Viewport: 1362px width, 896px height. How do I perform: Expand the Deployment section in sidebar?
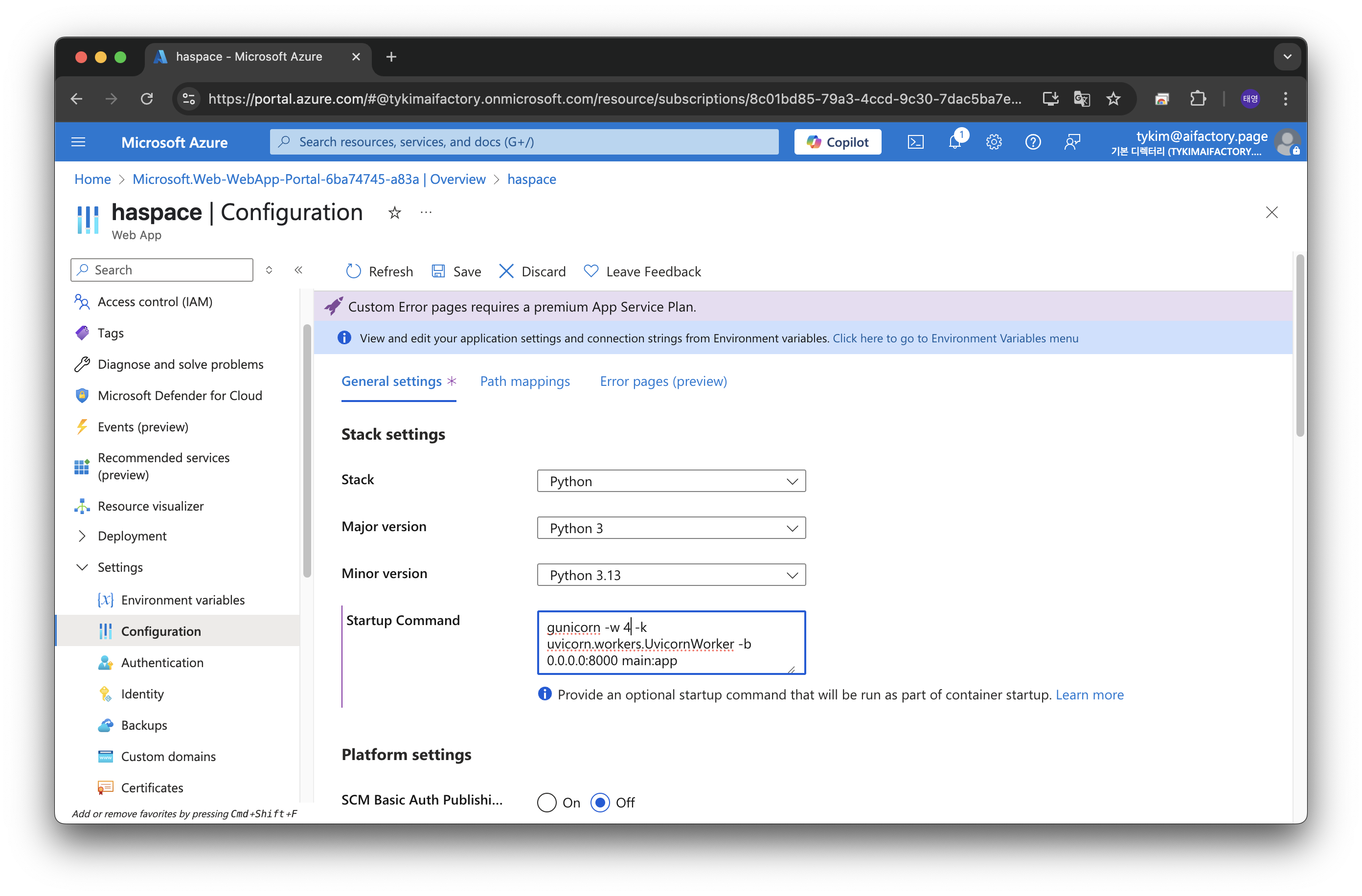click(x=82, y=536)
